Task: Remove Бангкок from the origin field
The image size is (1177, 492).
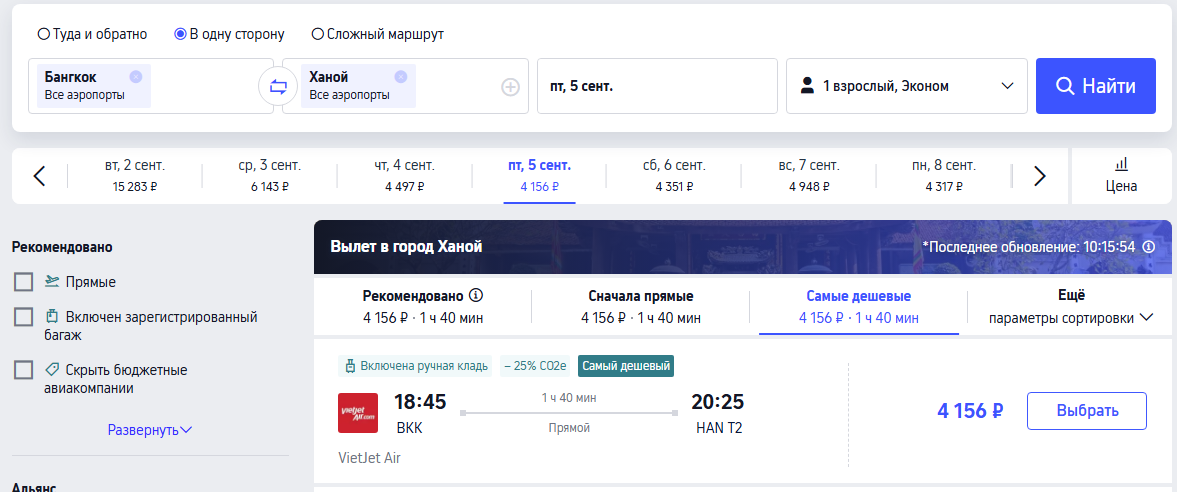Action: (x=135, y=76)
